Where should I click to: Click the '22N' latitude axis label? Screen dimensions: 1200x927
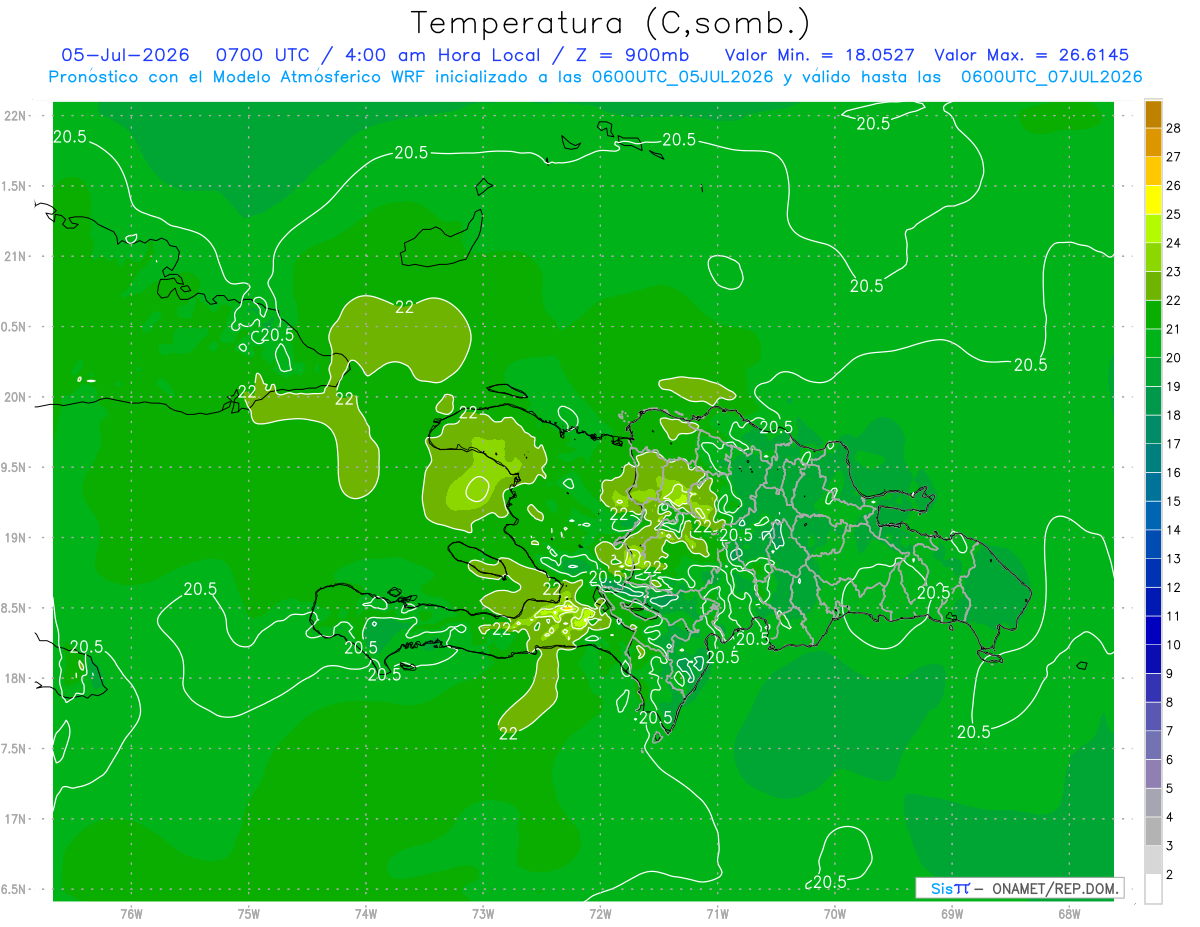[x=16, y=116]
